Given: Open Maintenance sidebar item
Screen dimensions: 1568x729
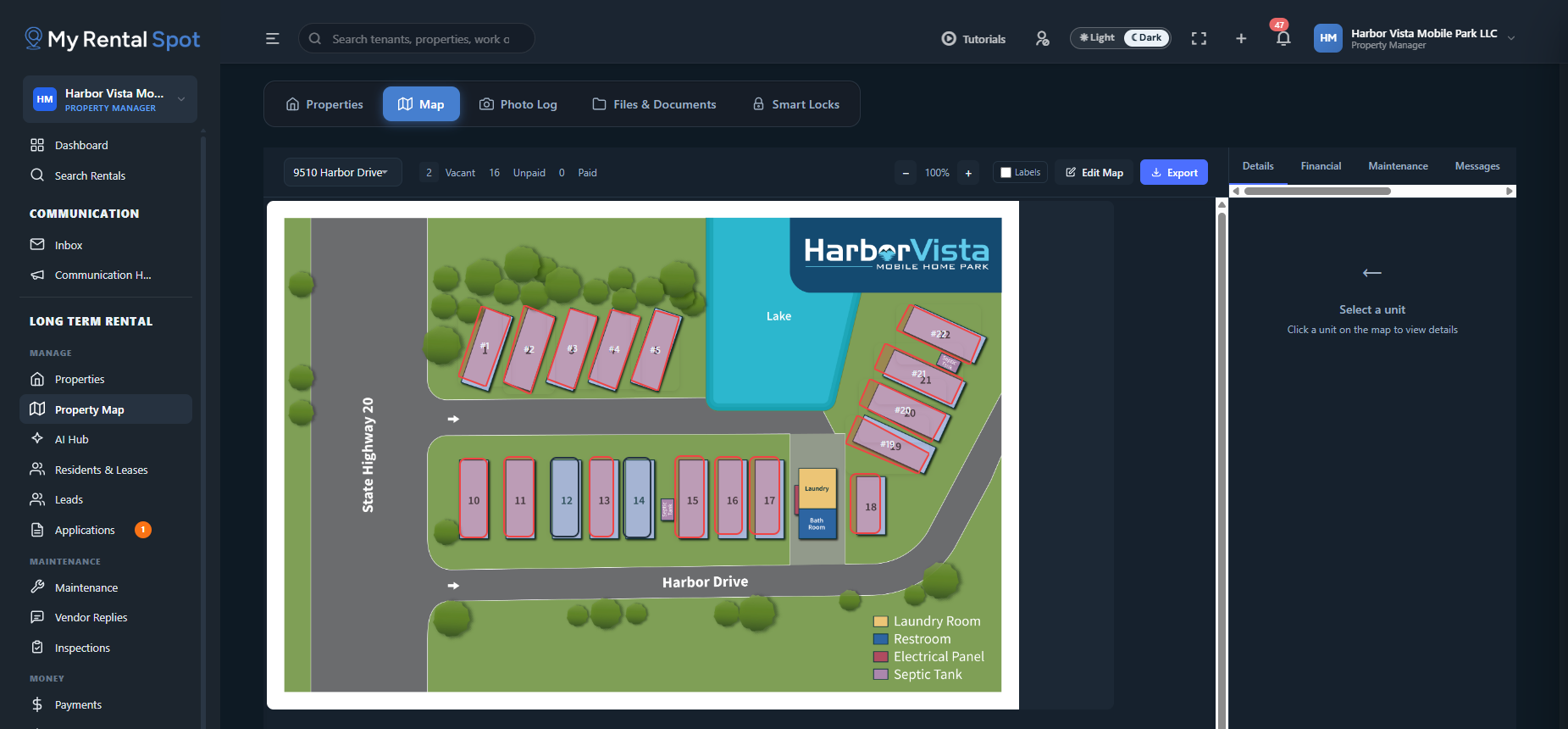Looking at the screenshot, I should pyautogui.click(x=106, y=587).
